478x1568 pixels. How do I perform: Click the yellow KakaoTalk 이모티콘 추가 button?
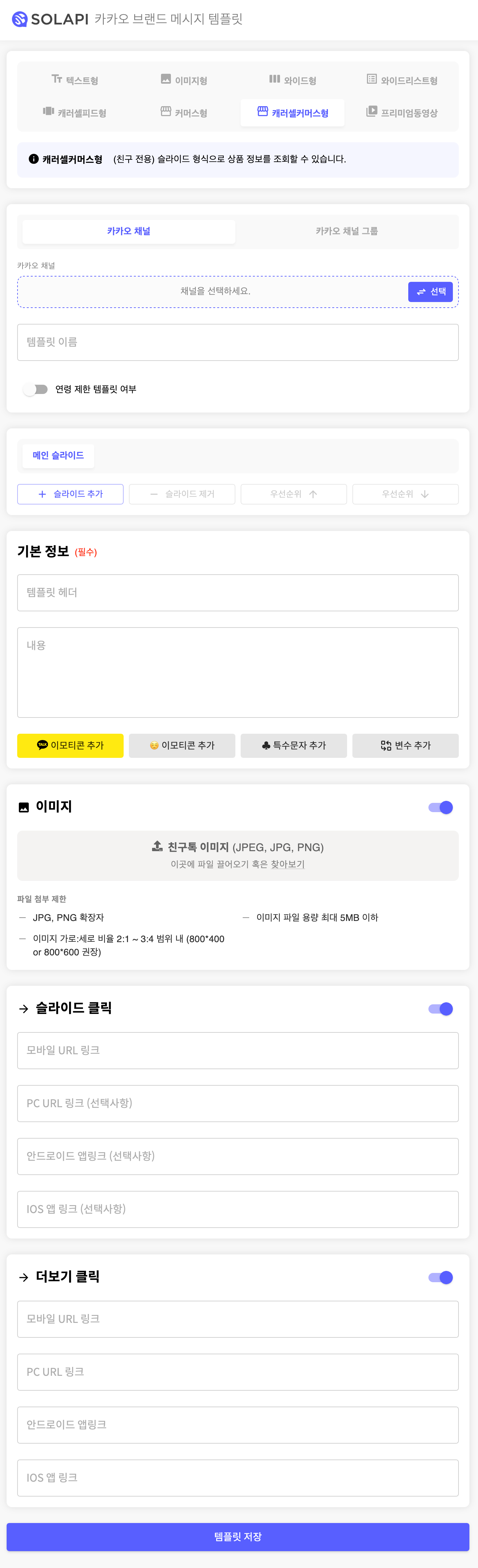pos(70,746)
